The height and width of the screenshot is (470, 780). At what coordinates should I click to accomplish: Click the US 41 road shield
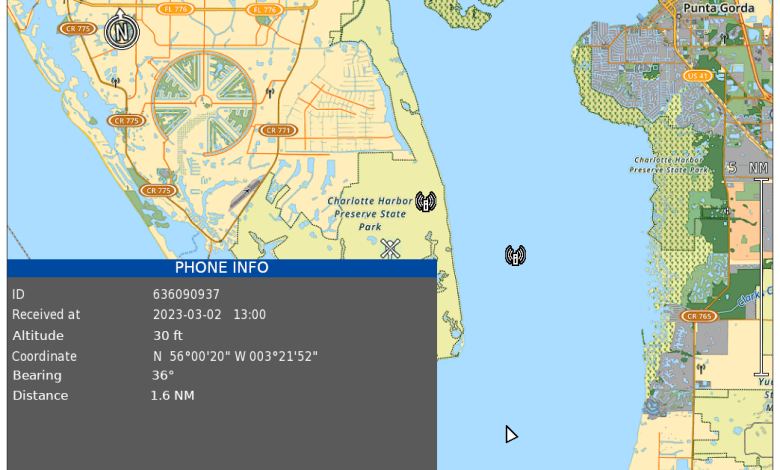pos(698,76)
